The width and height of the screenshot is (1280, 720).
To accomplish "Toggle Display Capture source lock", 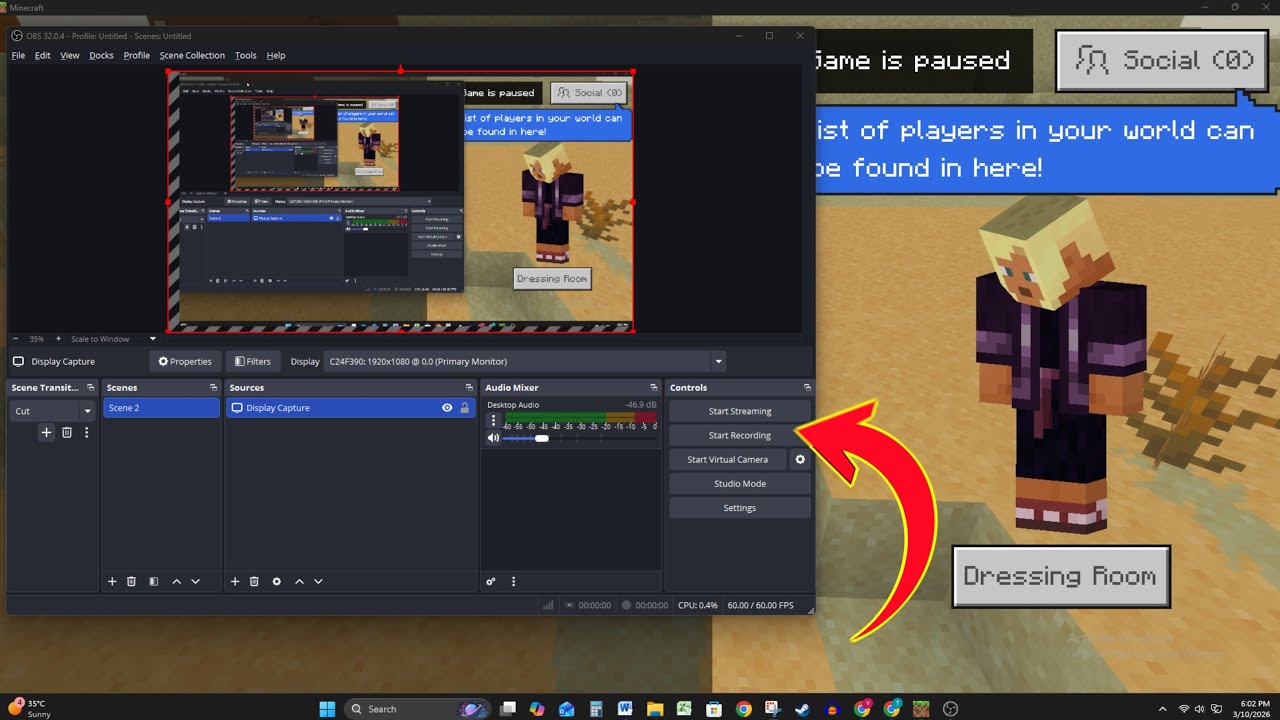I will tap(464, 408).
